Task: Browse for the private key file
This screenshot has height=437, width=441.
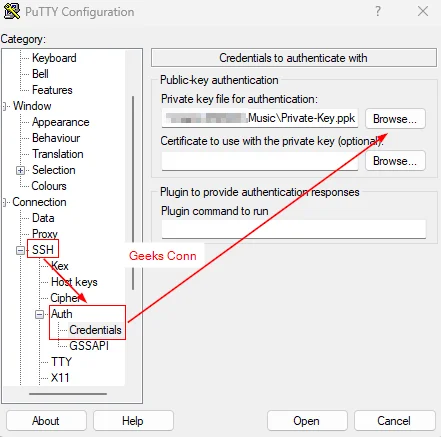Action: 395,119
